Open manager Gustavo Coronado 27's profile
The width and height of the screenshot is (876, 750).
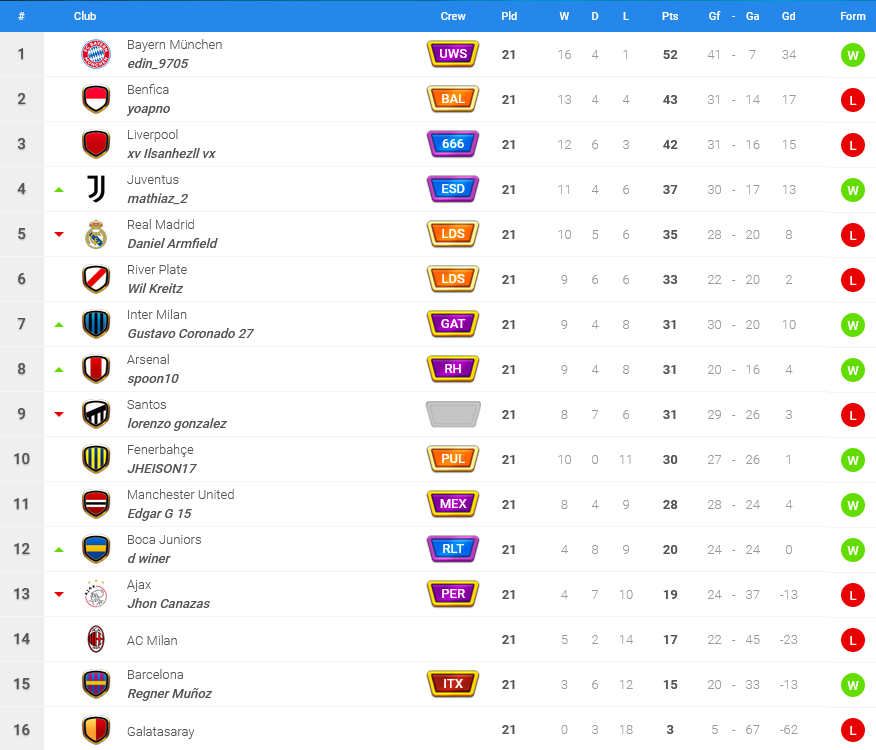pos(190,334)
